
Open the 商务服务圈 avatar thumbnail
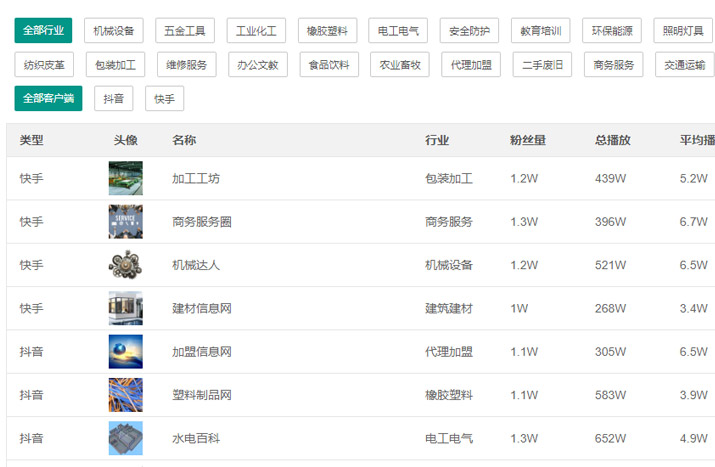tap(125, 222)
